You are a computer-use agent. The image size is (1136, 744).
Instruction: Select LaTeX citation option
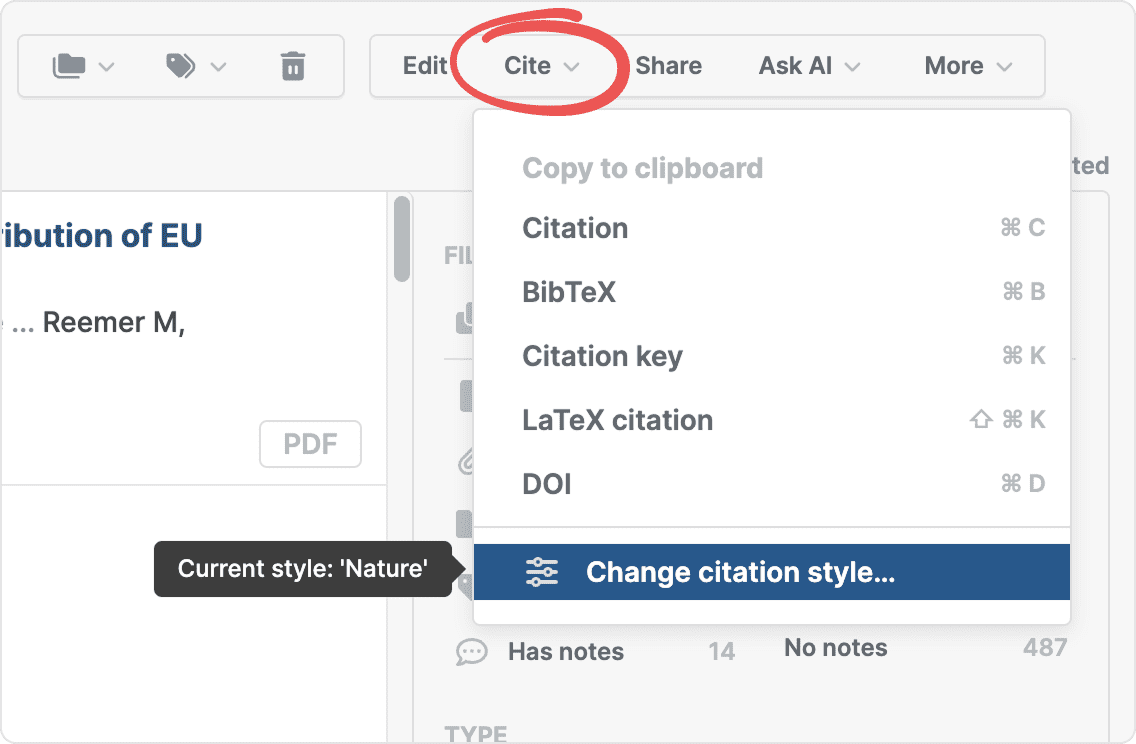pyautogui.click(x=617, y=420)
